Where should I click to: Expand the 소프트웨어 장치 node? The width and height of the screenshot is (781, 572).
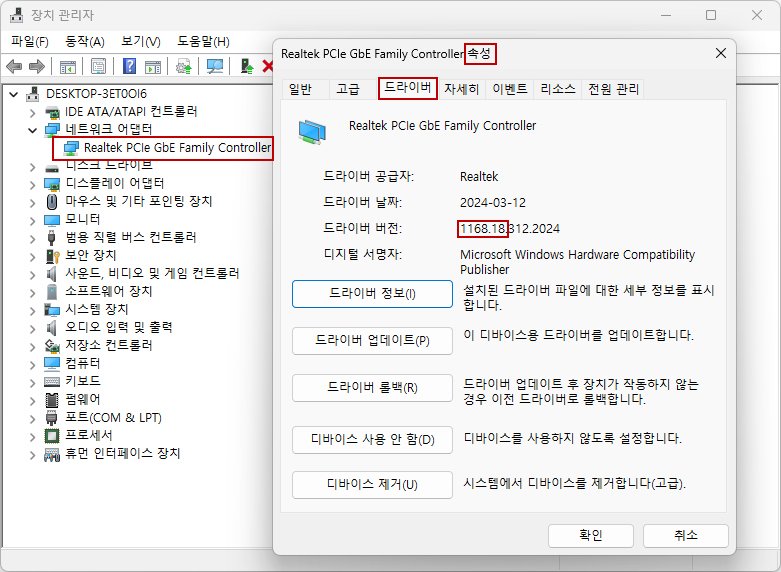click(x=32, y=293)
